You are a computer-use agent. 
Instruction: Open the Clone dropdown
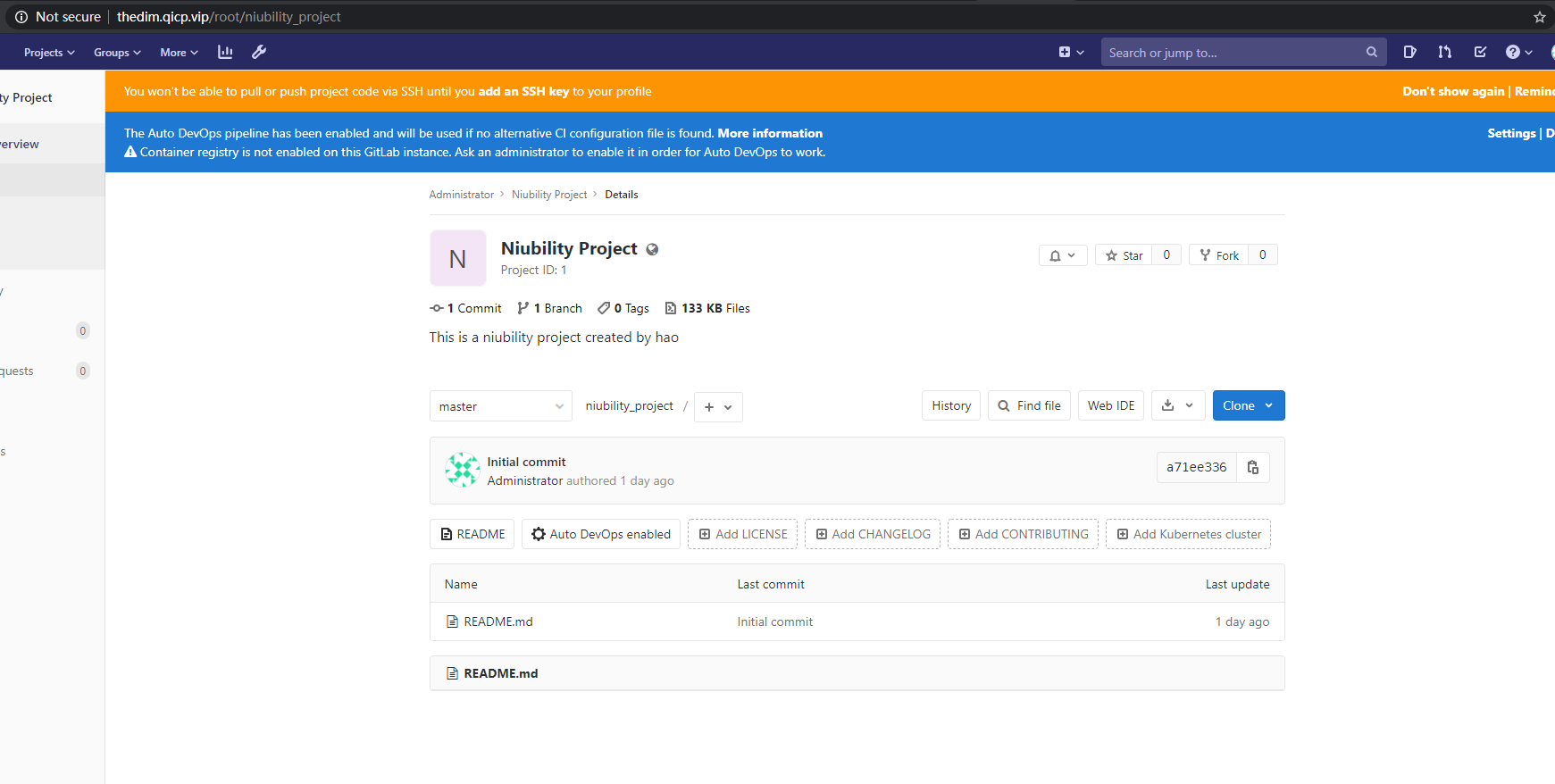pos(1248,405)
